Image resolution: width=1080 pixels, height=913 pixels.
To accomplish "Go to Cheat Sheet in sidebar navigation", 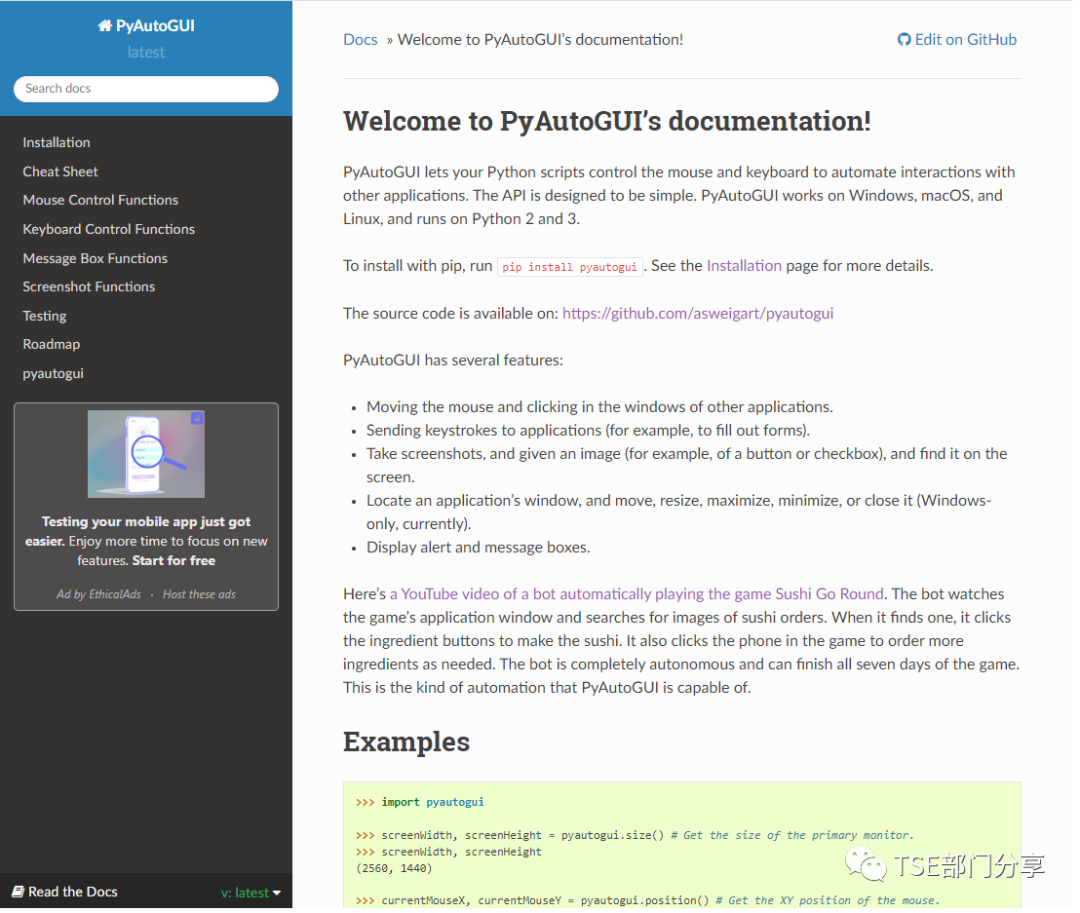I will pyautogui.click(x=60, y=171).
